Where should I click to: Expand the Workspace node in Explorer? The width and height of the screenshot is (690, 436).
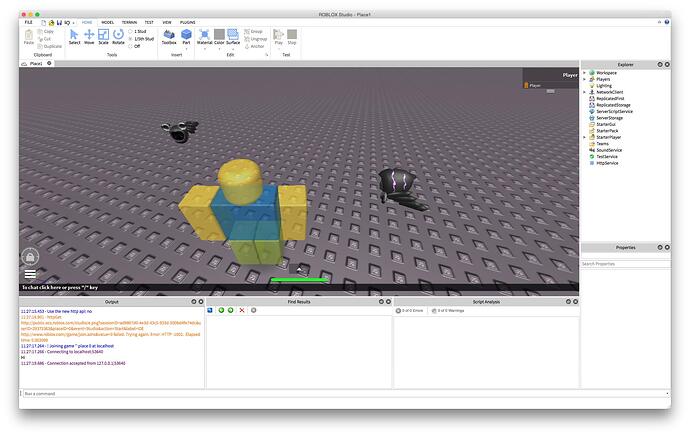click(x=586, y=73)
